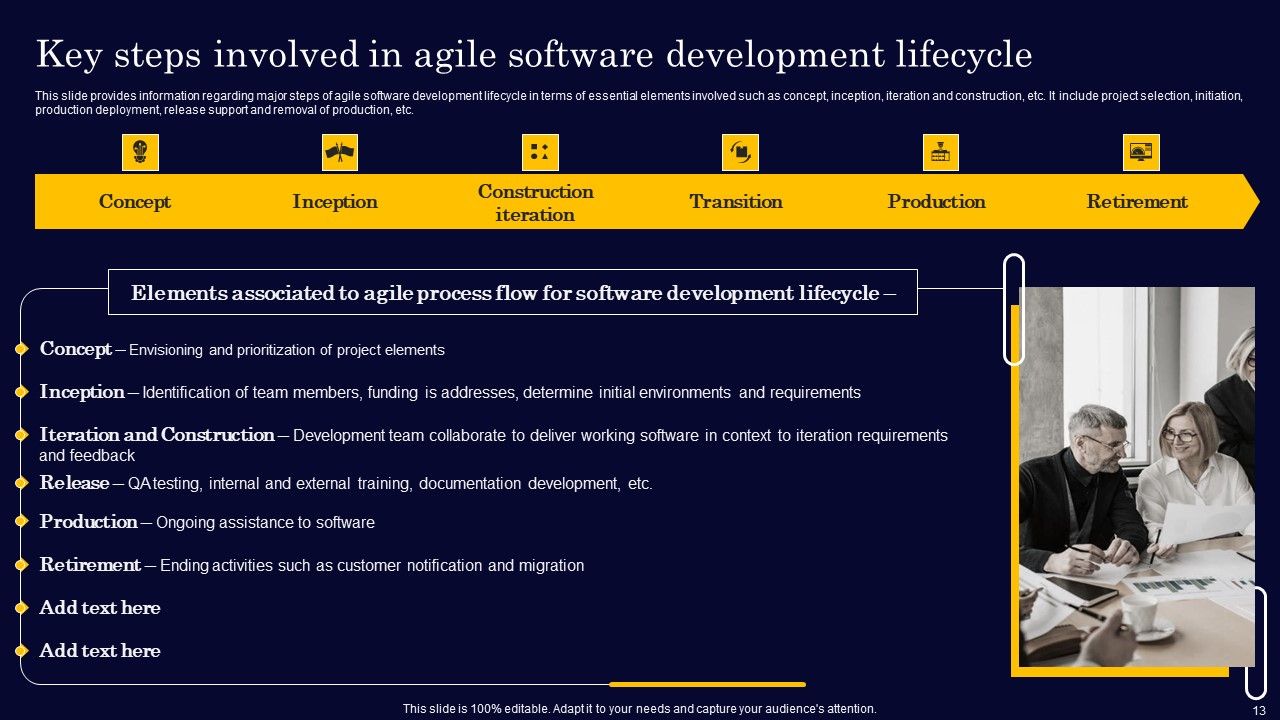The image size is (1280, 720).
Task: Click the lightbulb icon above Concept
Action: tap(140, 152)
